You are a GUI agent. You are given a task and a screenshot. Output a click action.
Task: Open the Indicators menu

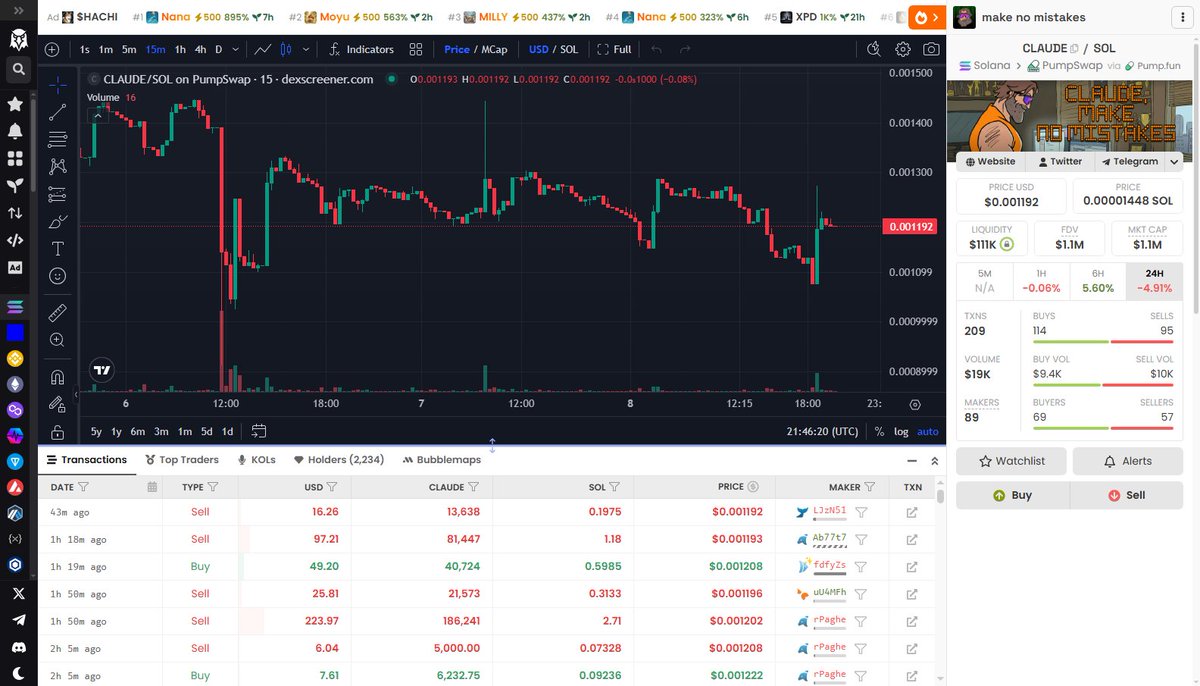point(361,49)
